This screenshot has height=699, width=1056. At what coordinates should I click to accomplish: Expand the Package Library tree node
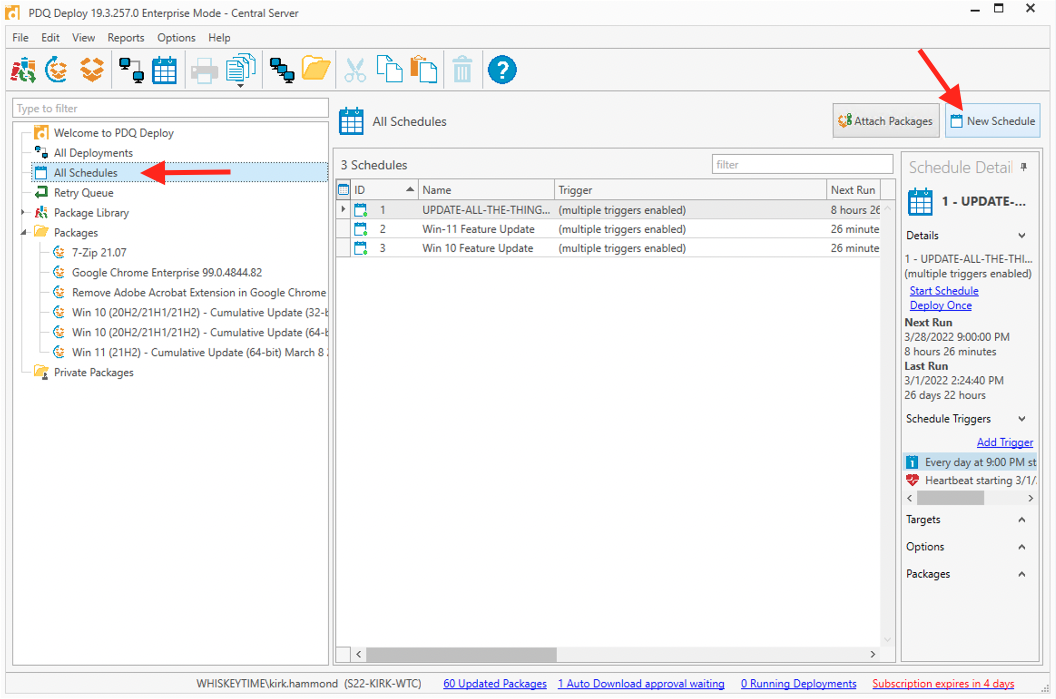click(23, 212)
